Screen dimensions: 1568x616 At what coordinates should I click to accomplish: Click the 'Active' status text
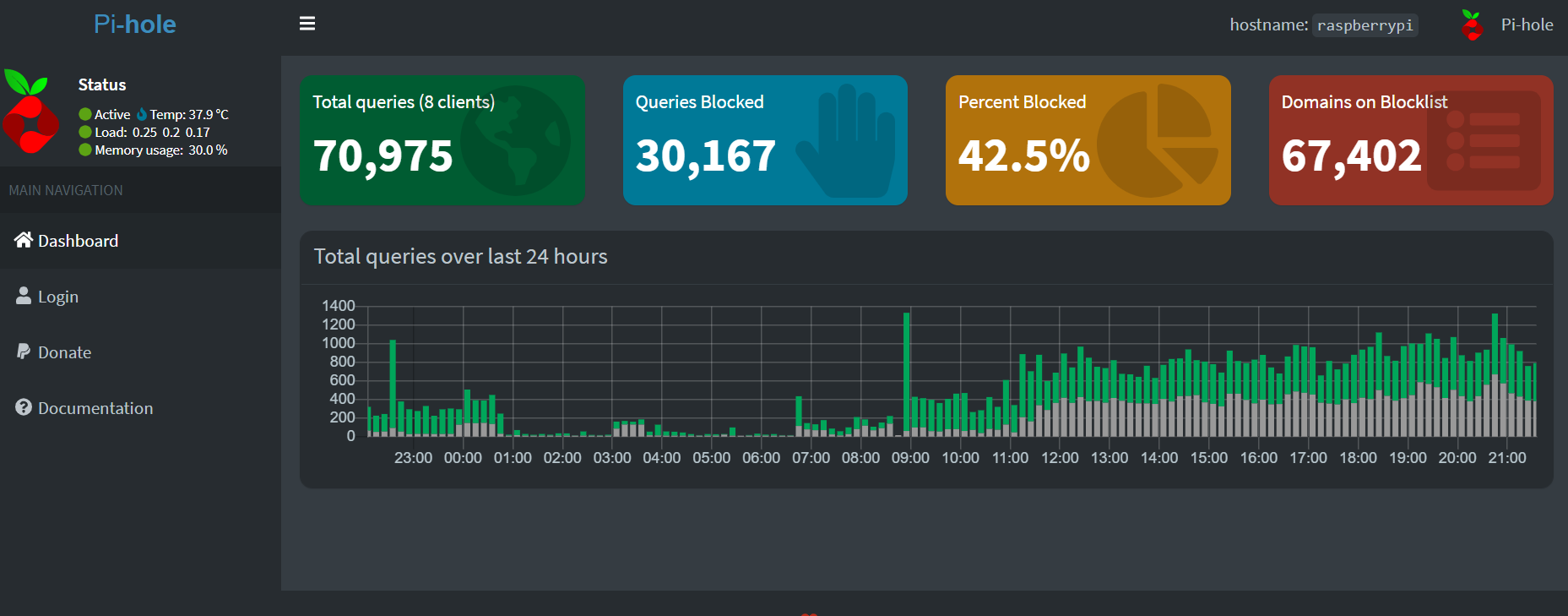click(x=112, y=114)
